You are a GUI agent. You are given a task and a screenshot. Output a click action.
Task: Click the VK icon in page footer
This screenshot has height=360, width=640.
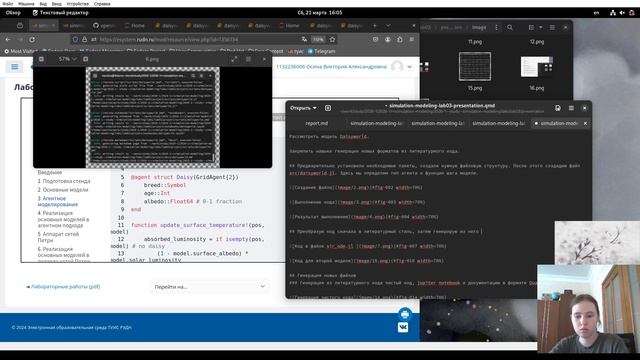(403, 327)
